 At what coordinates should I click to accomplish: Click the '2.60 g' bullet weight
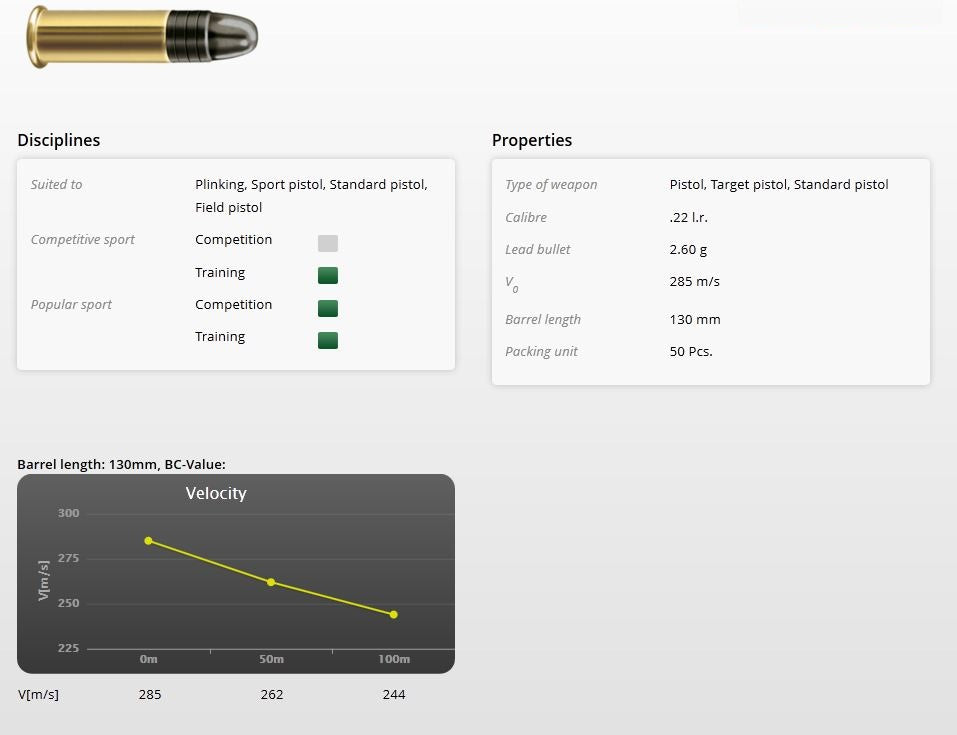pyautogui.click(x=688, y=250)
